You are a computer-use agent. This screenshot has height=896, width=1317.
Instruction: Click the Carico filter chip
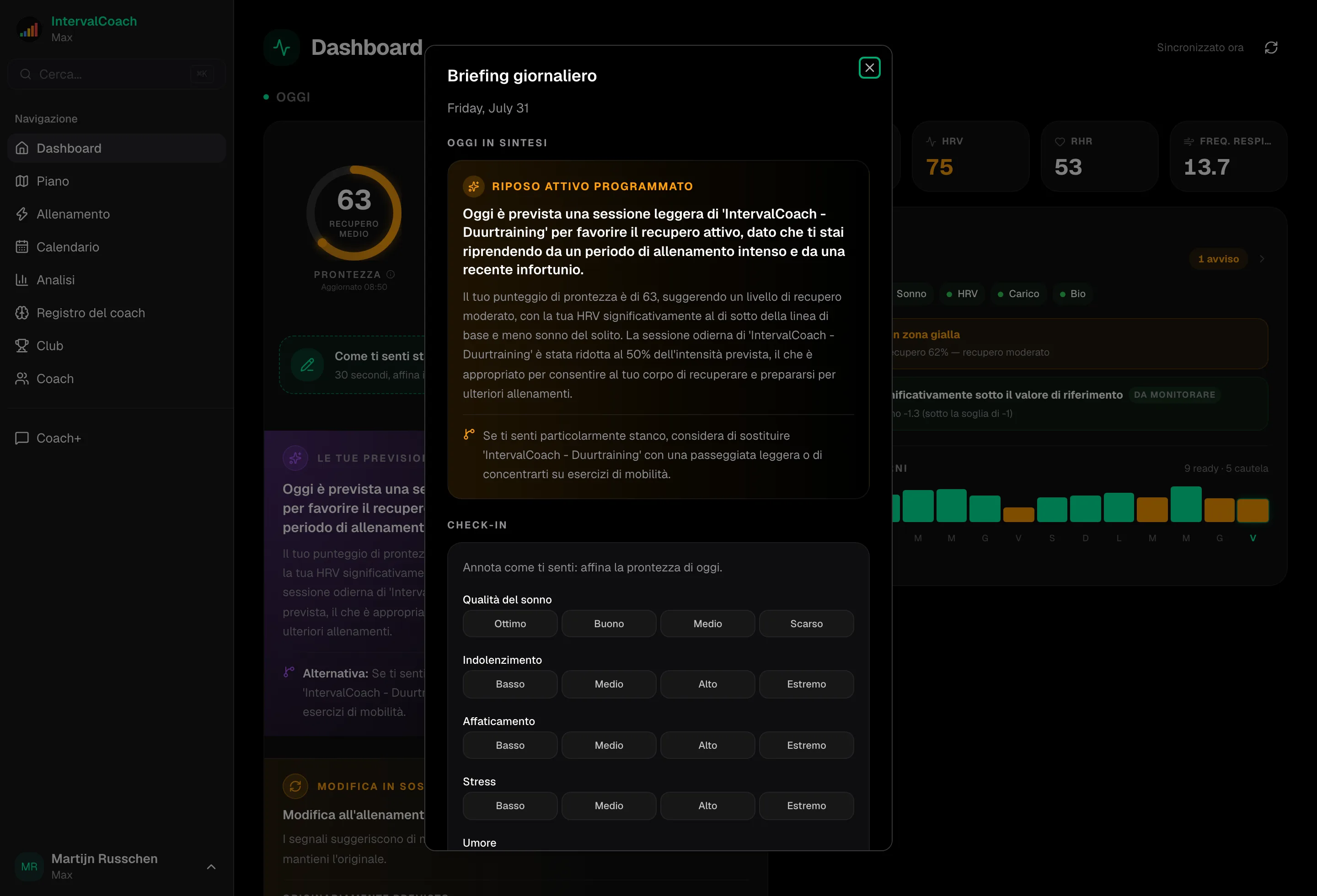pyautogui.click(x=1018, y=294)
